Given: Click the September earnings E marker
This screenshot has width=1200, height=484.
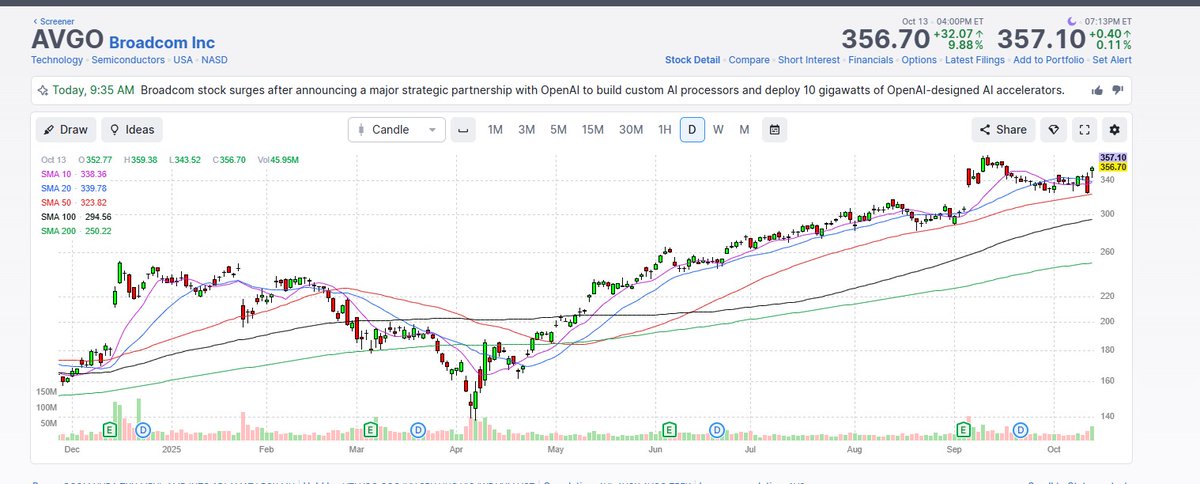Looking at the screenshot, I should [x=964, y=430].
